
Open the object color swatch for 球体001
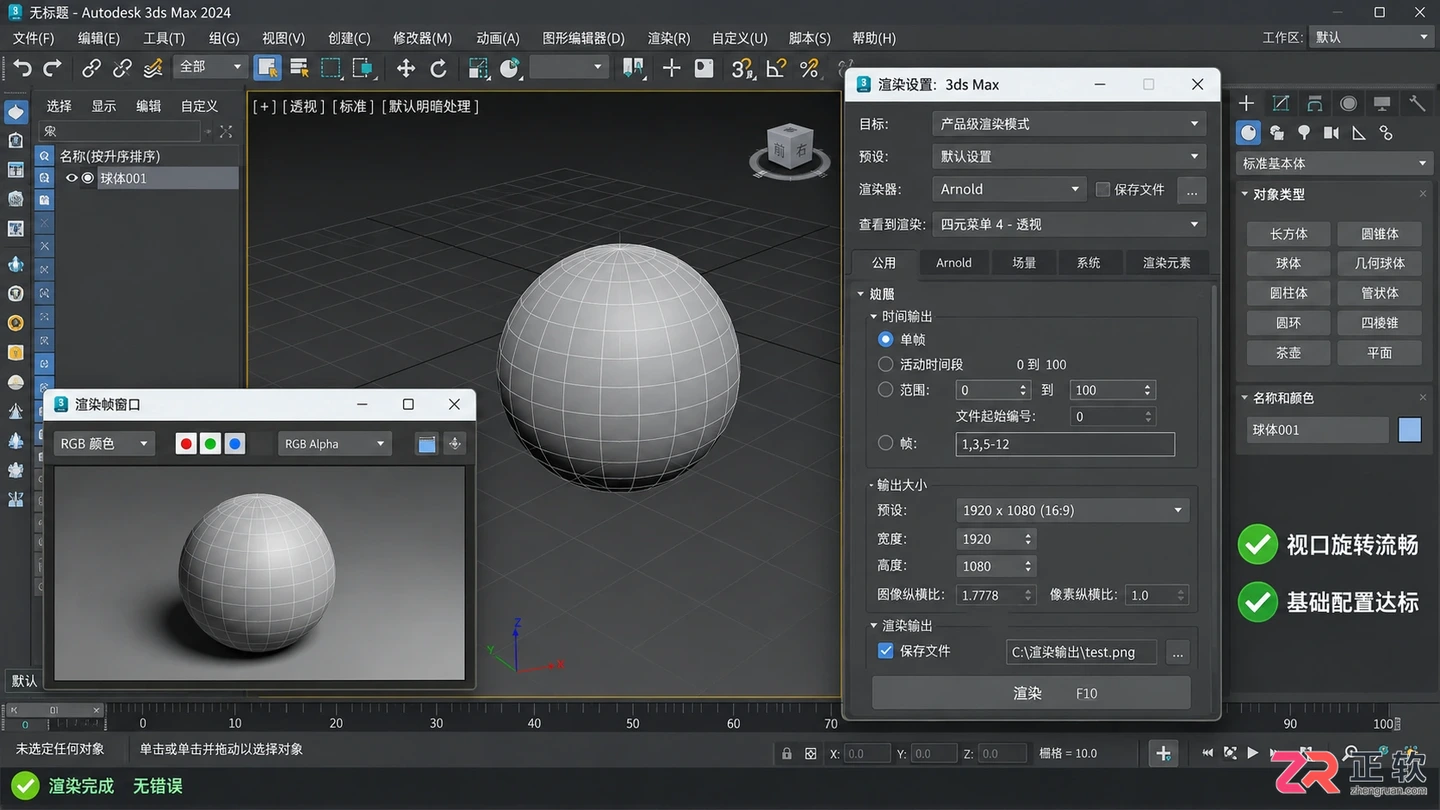coord(1410,430)
